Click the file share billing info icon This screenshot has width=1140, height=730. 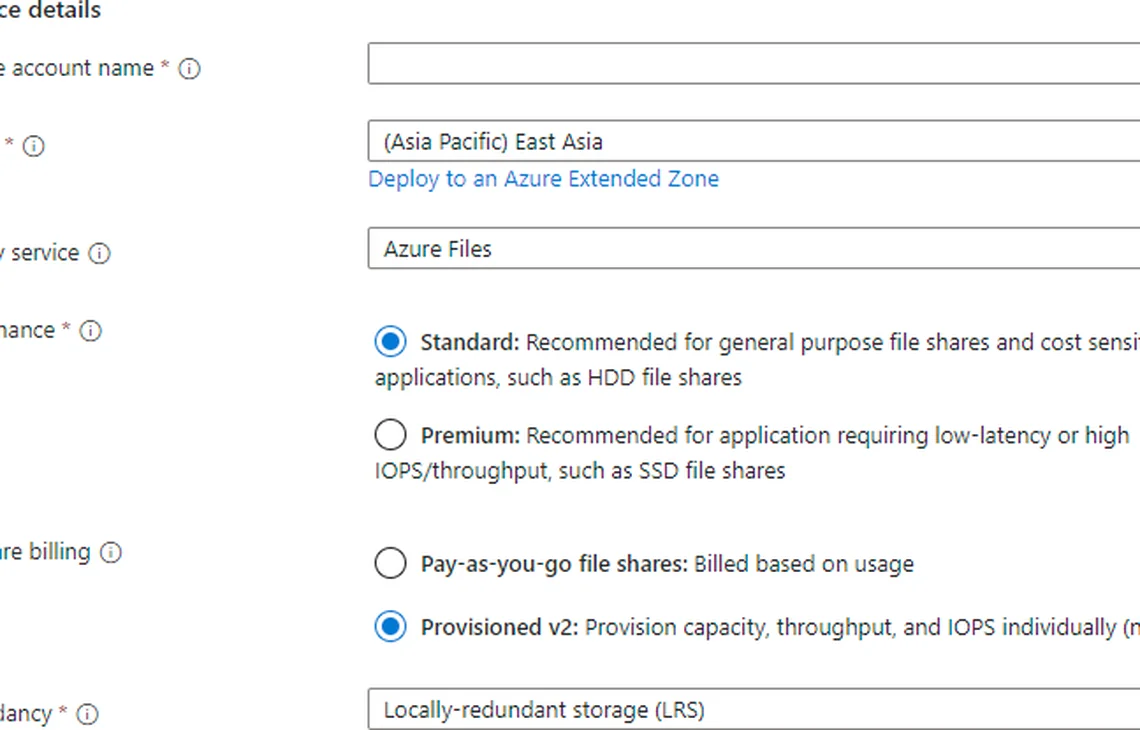point(111,553)
